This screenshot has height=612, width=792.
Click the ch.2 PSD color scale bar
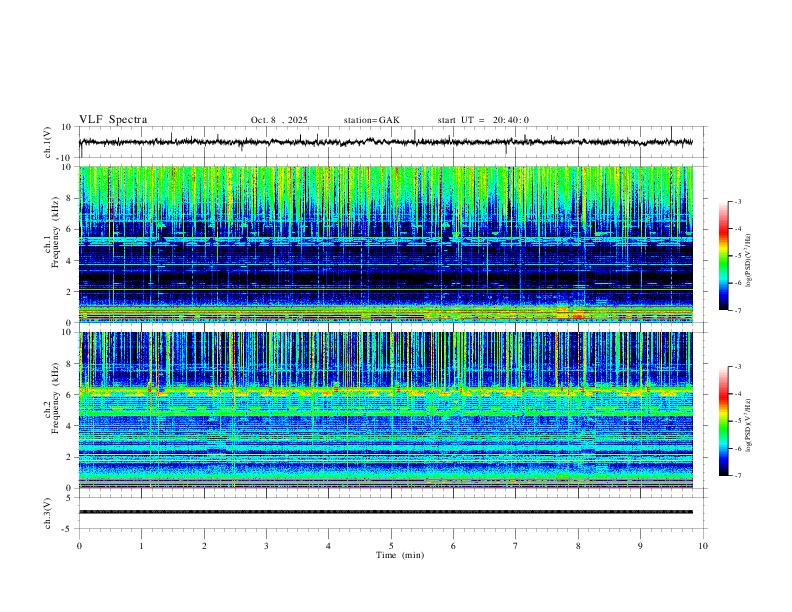click(724, 421)
